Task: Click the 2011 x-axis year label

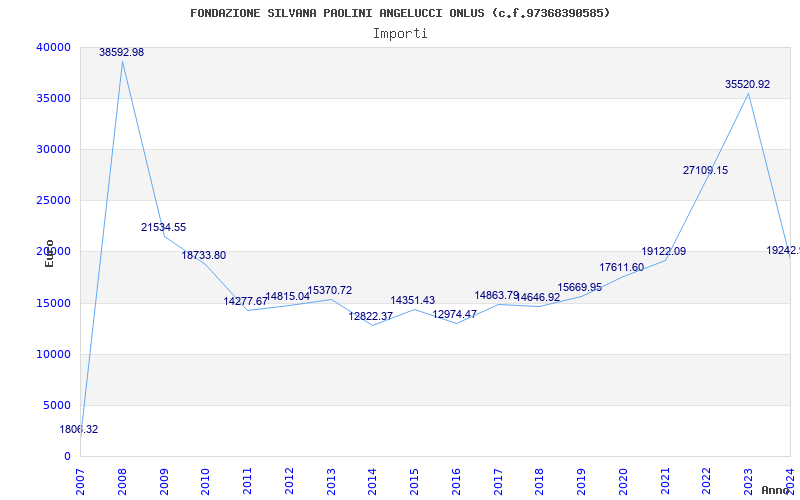Action: tap(247, 482)
